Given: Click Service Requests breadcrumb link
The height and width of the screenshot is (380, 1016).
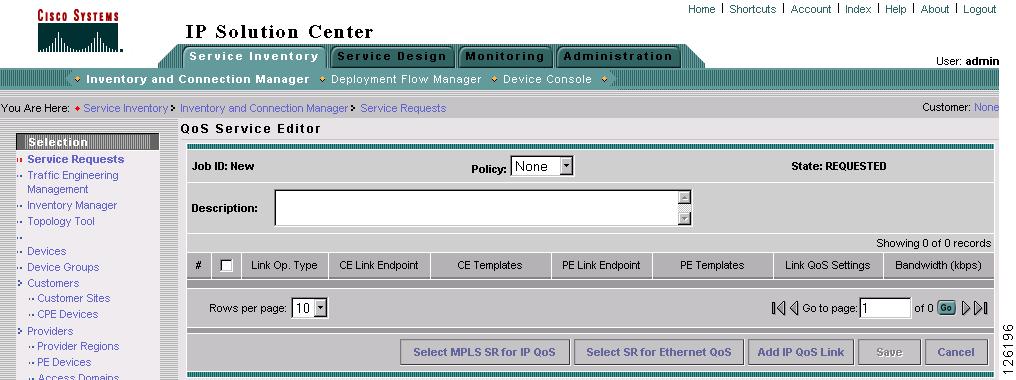Looking at the screenshot, I should 403,108.
